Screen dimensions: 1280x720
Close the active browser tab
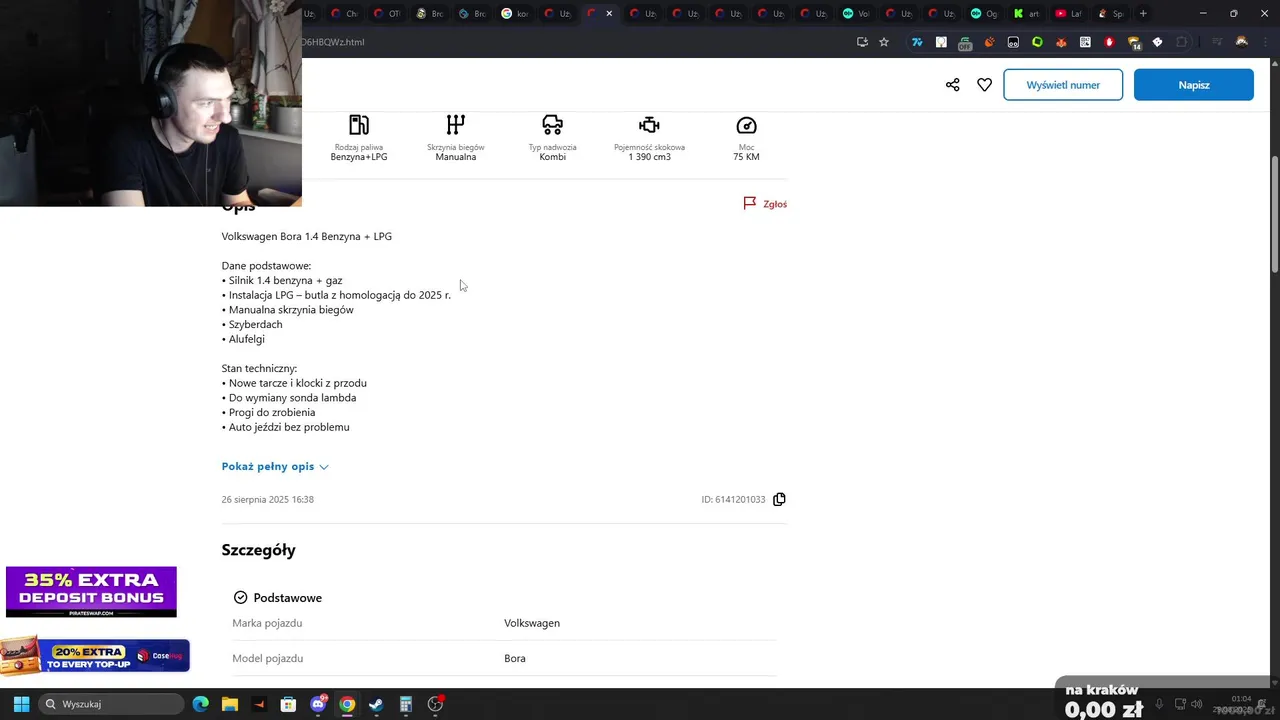tap(609, 14)
